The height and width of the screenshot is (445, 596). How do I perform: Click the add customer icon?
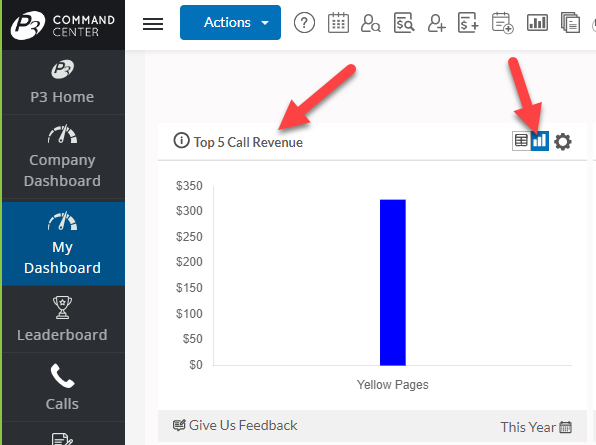click(x=436, y=23)
